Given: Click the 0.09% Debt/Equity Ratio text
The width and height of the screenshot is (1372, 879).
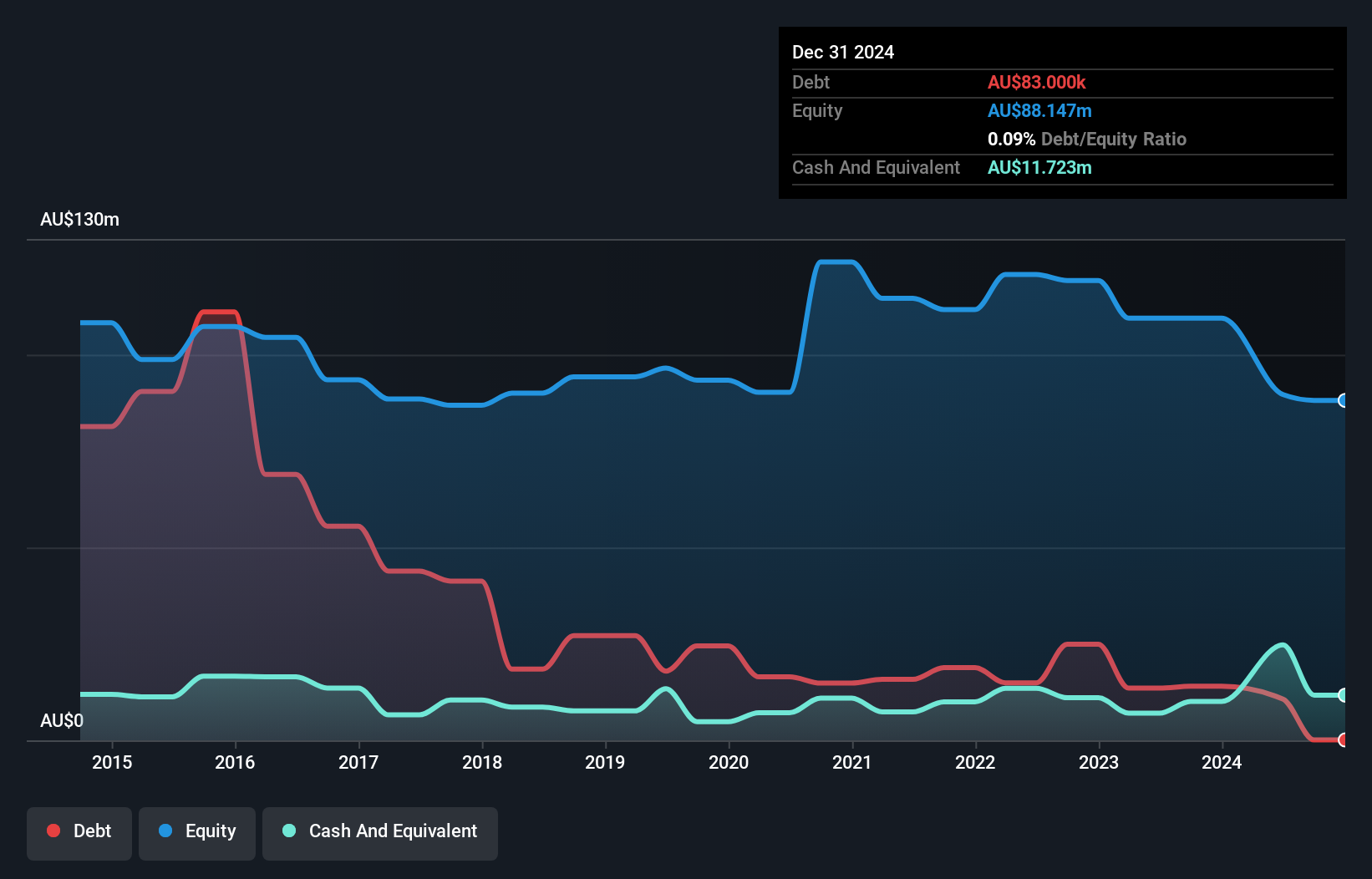Looking at the screenshot, I should (x=1087, y=139).
